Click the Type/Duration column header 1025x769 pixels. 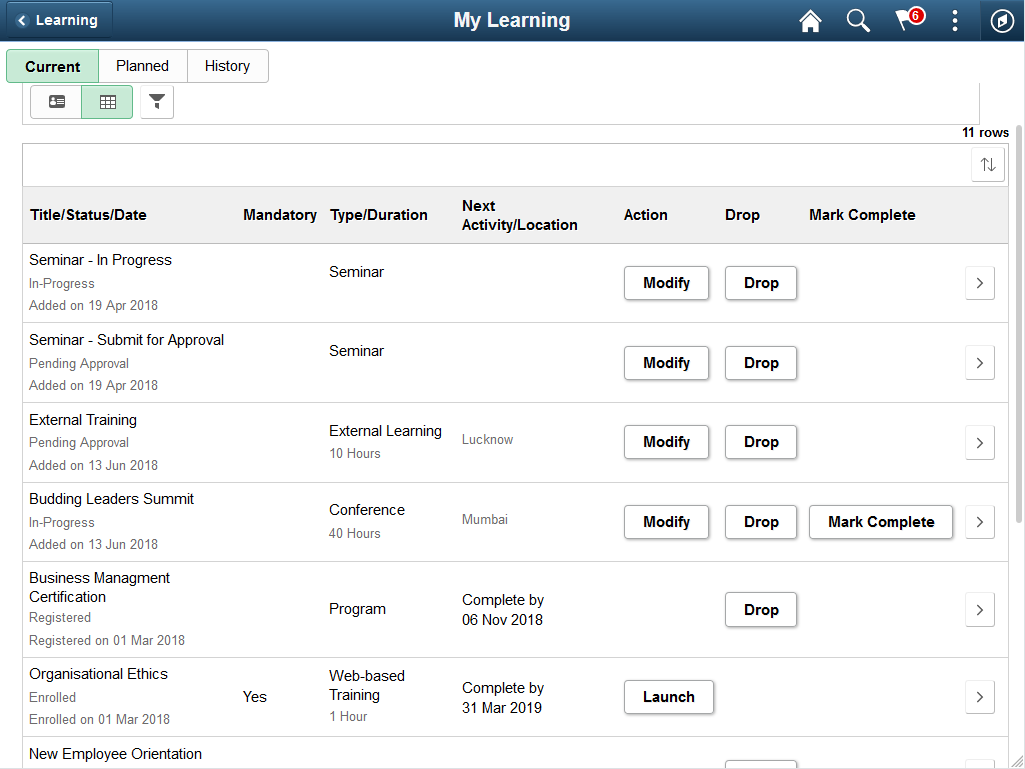pyautogui.click(x=378, y=215)
